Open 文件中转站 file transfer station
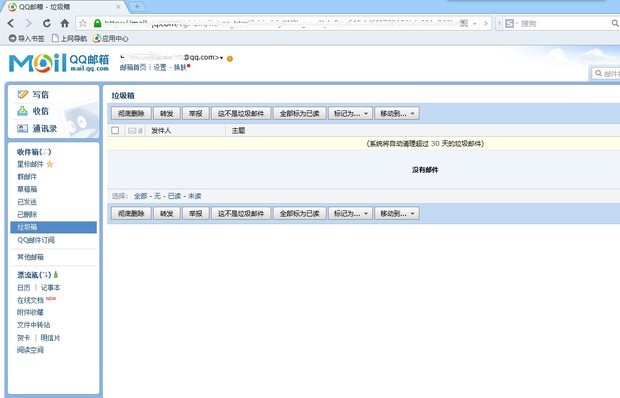 click(x=34, y=325)
